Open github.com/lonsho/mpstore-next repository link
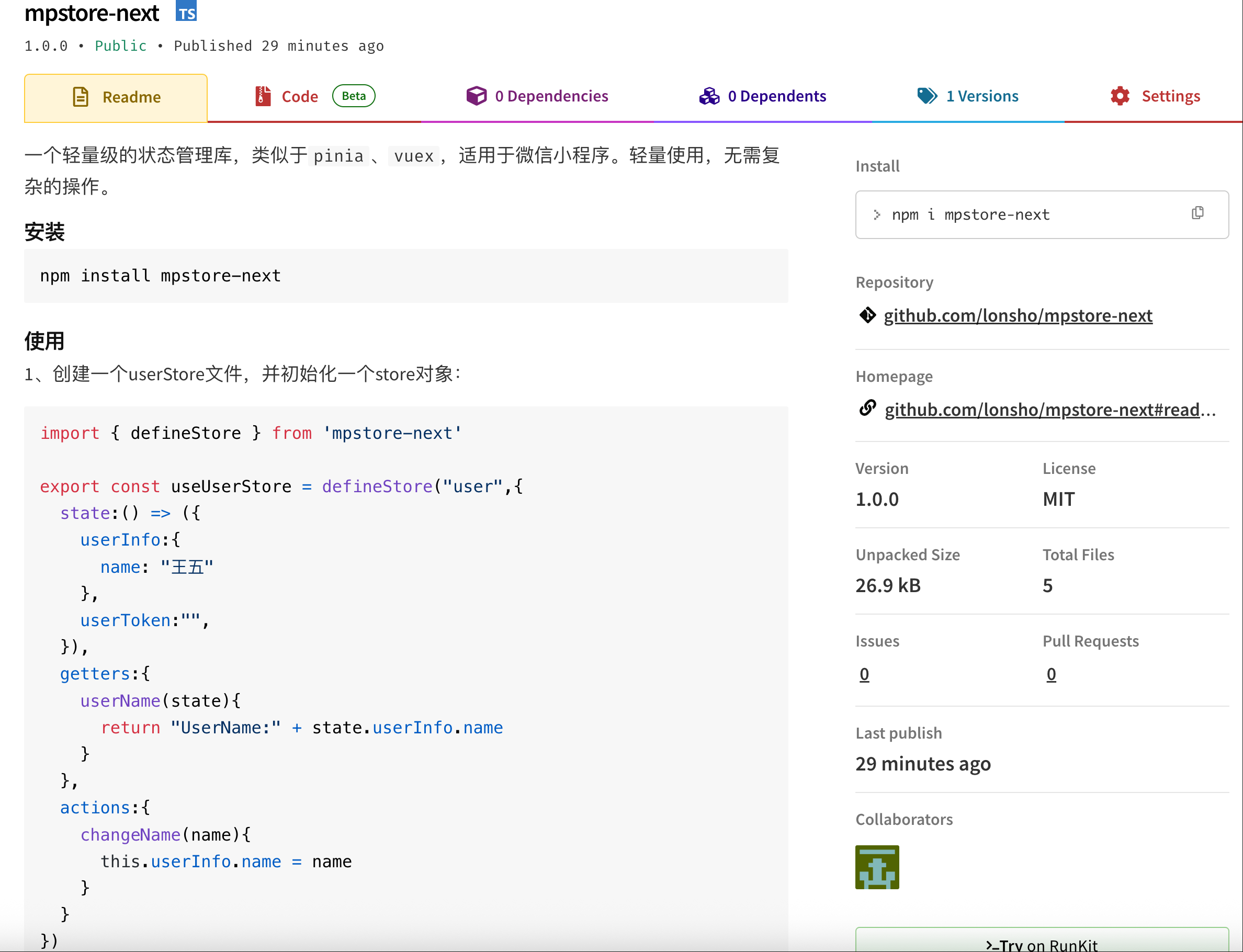1243x952 pixels. pyautogui.click(x=1018, y=315)
